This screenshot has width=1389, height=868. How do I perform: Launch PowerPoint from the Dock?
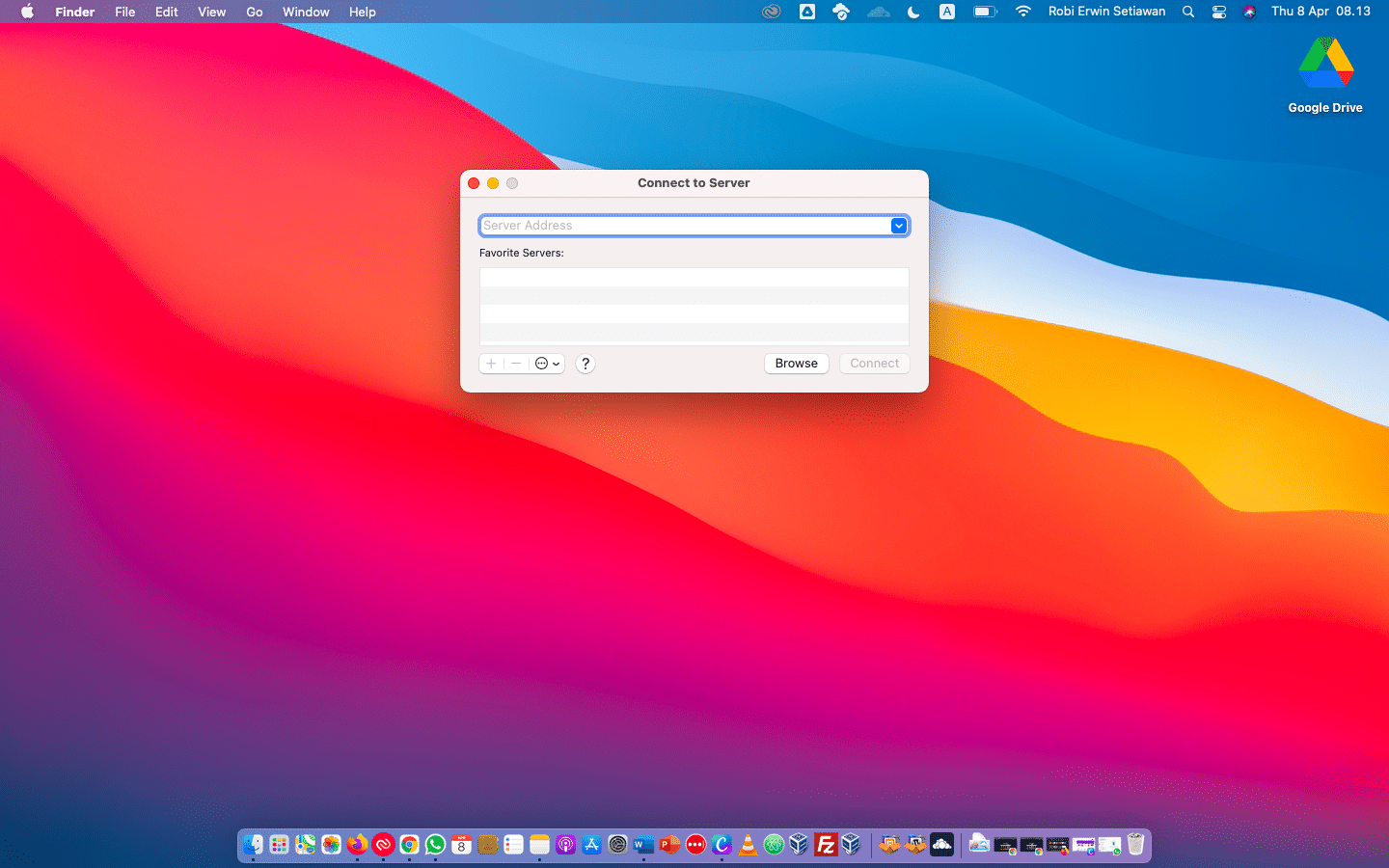[669, 845]
